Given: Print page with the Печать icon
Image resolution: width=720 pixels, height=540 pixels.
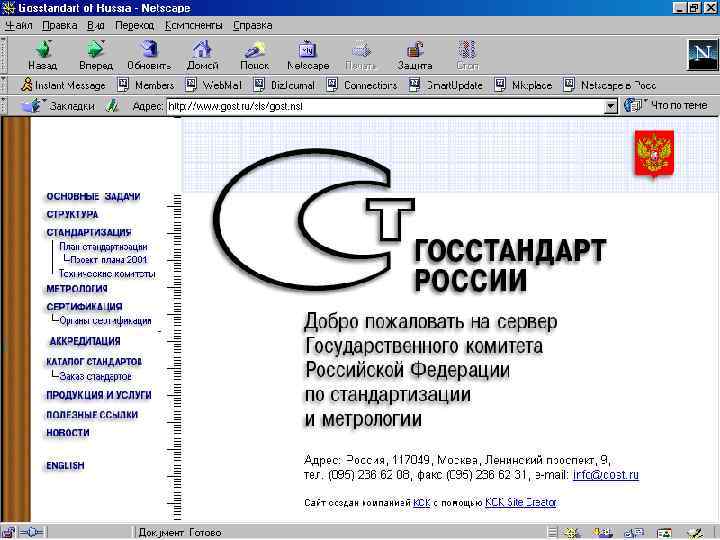Looking at the screenshot, I should 360,54.
